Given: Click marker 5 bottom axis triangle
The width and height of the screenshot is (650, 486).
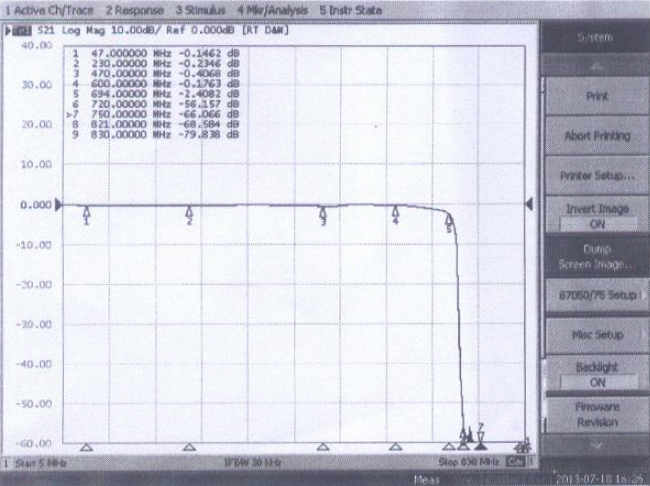Looking at the screenshot, I should [x=449, y=447].
